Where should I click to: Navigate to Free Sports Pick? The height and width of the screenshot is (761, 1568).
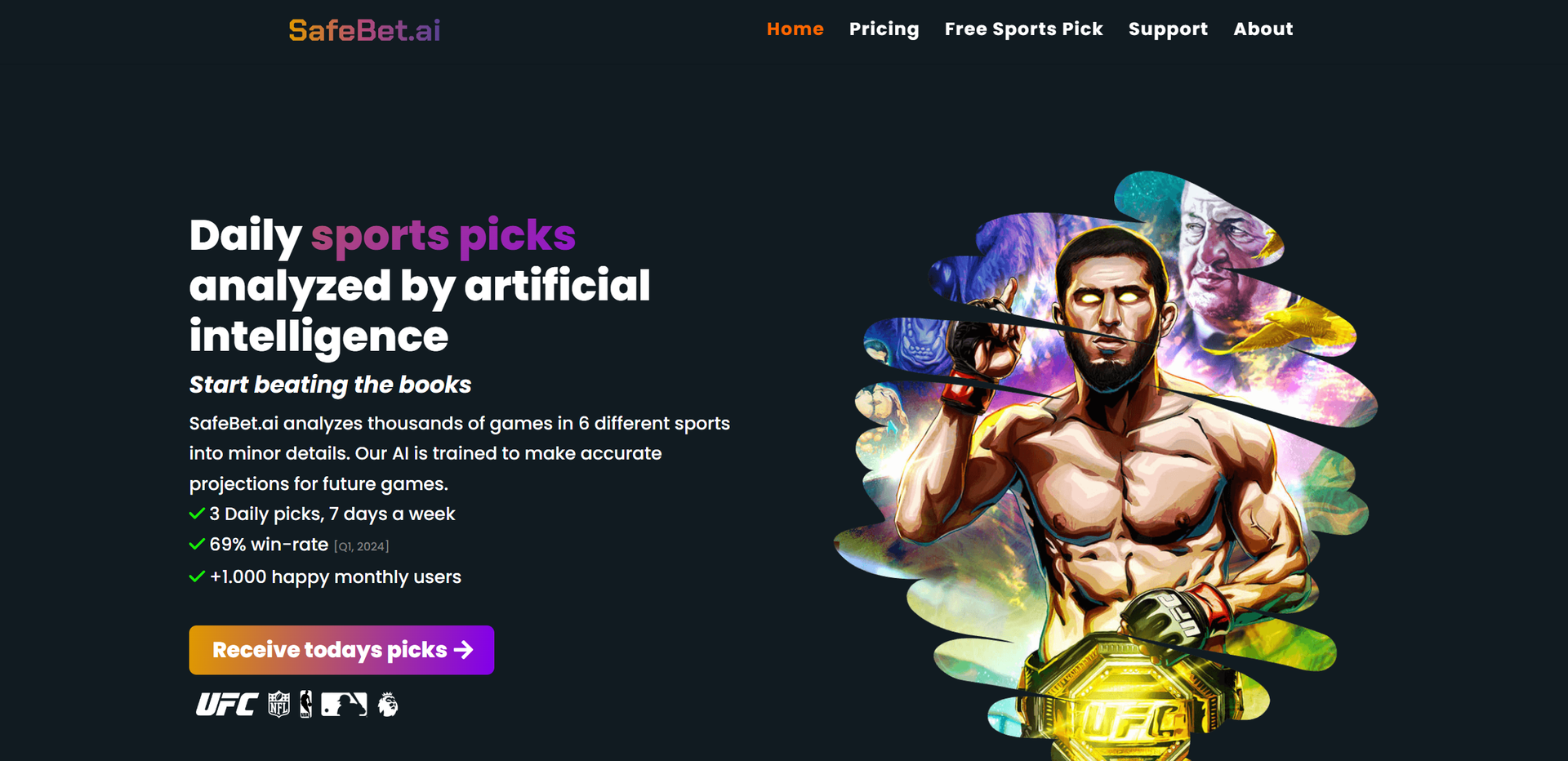pos(1023,29)
